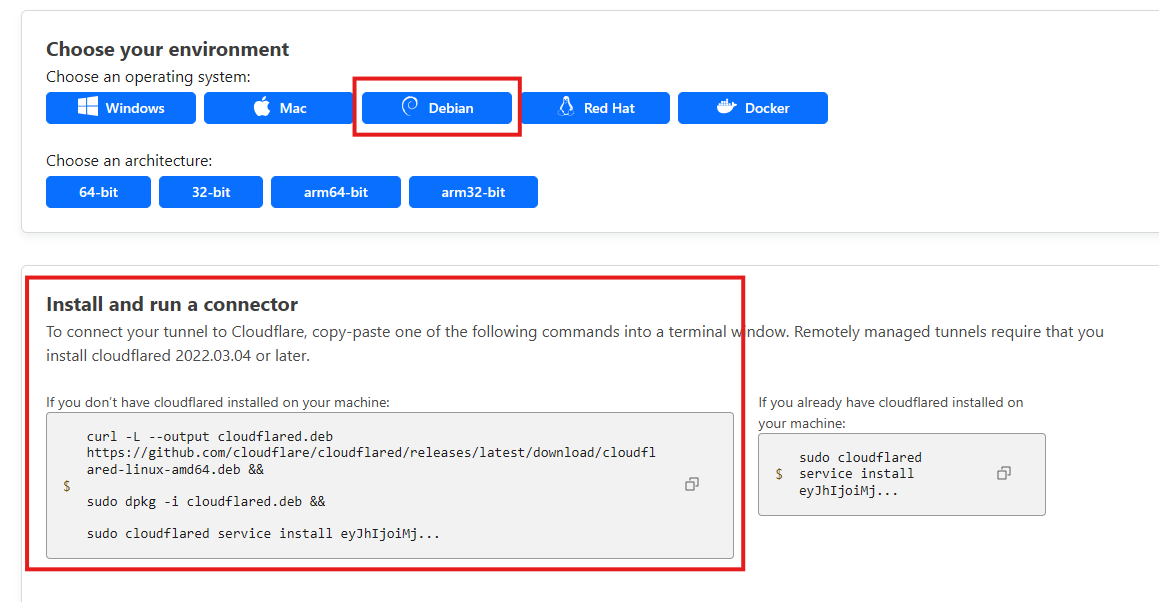Copy the short service install command
The height and width of the screenshot is (602, 1159).
[1004, 473]
